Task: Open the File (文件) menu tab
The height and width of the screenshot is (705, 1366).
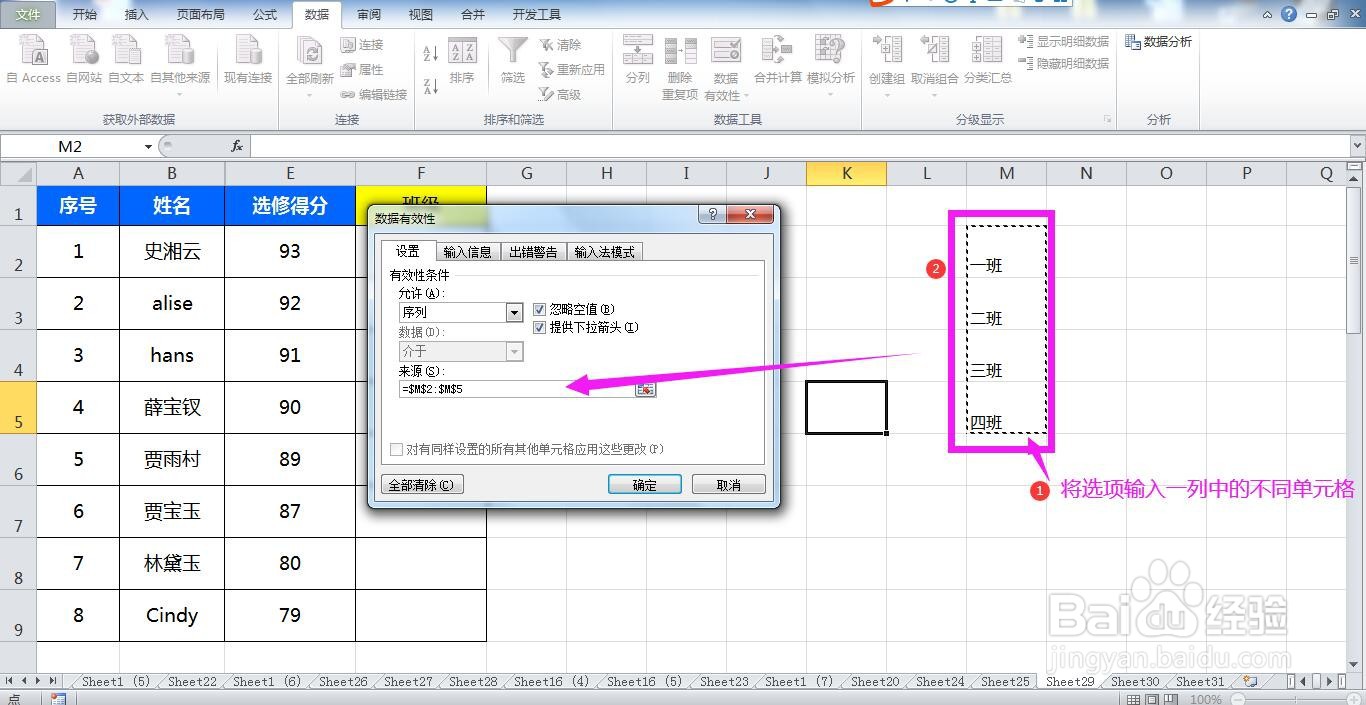Action: (29, 15)
